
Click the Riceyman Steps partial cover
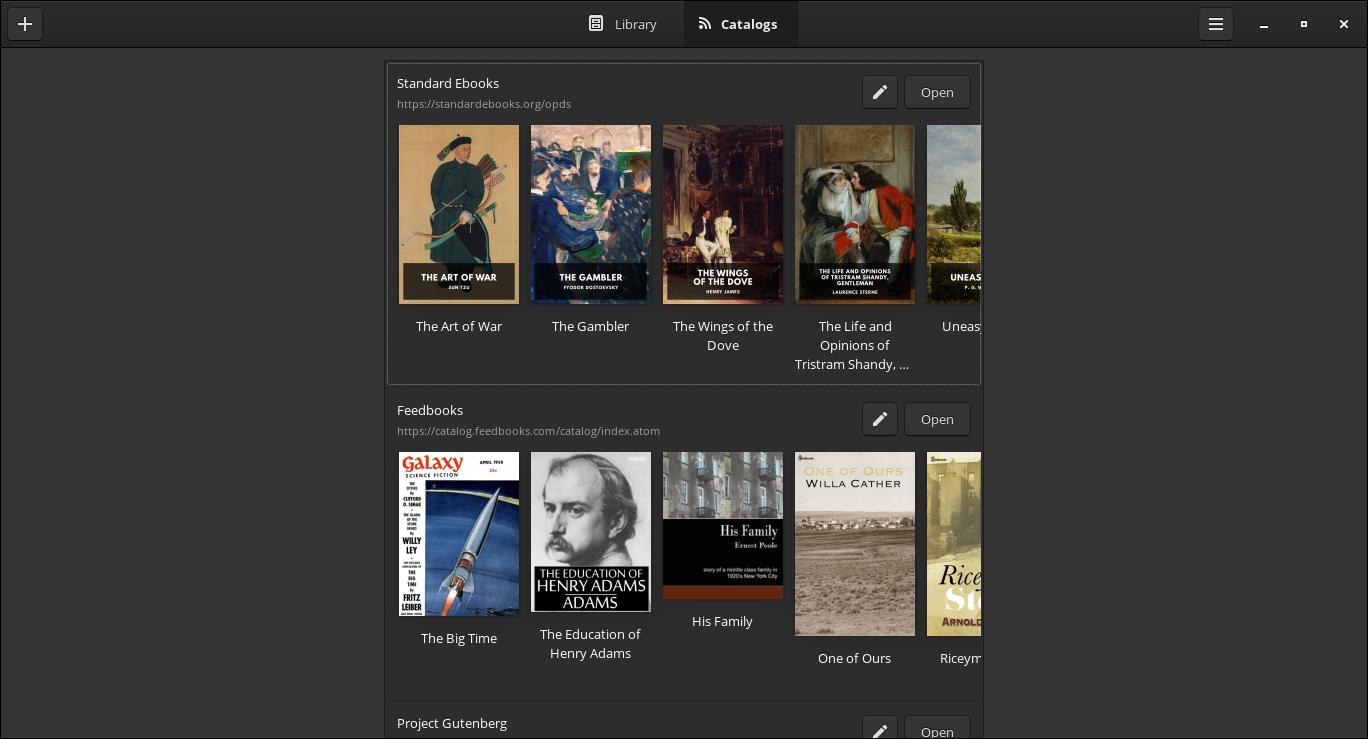pyautogui.click(x=954, y=544)
